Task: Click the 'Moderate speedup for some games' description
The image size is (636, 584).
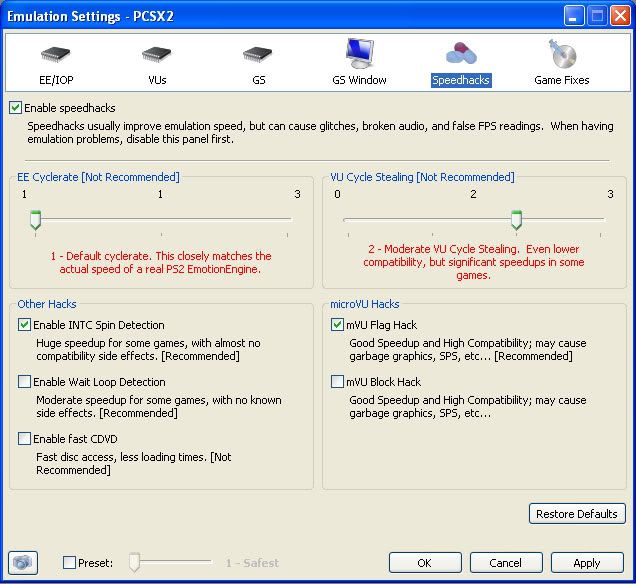Action: (159, 406)
